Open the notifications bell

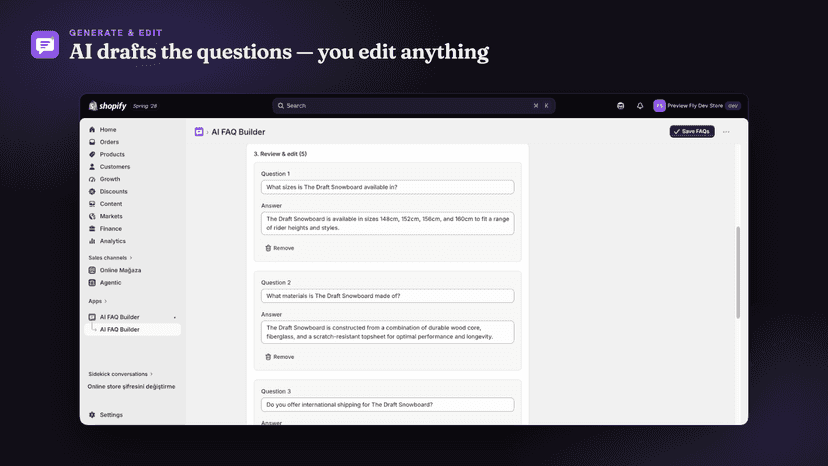point(640,106)
